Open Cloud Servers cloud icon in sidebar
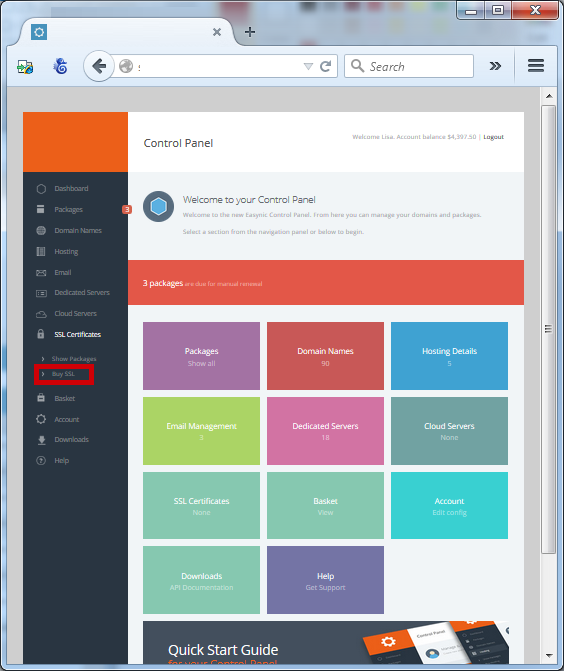 click(41, 314)
